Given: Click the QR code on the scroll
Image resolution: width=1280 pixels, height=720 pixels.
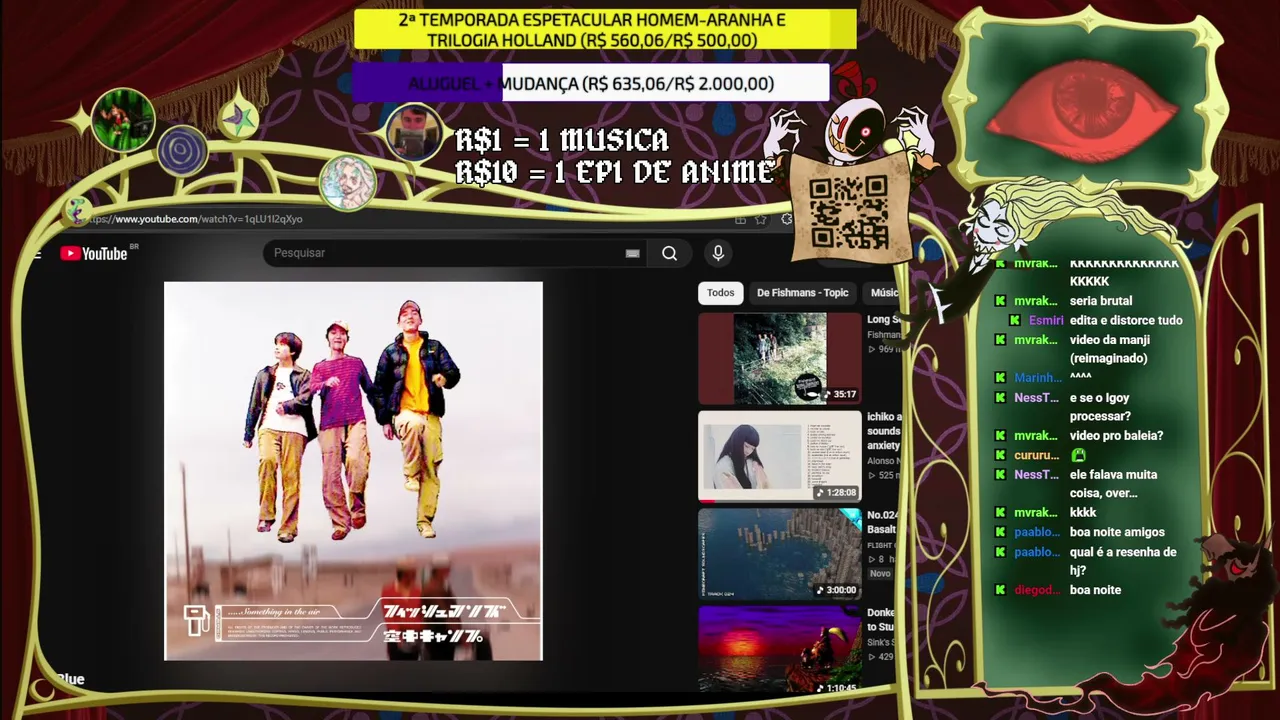Looking at the screenshot, I should click(849, 212).
